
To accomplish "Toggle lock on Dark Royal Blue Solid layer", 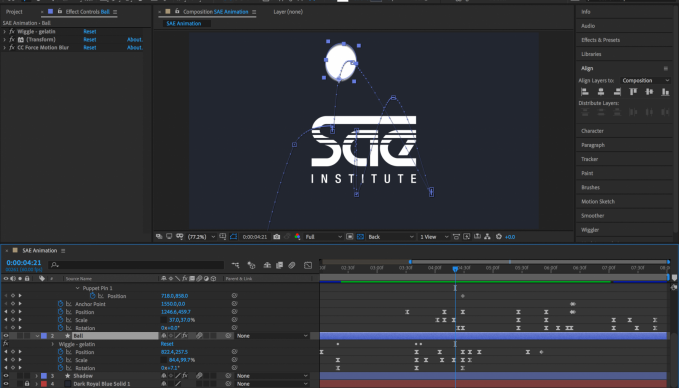I will coord(27,384).
